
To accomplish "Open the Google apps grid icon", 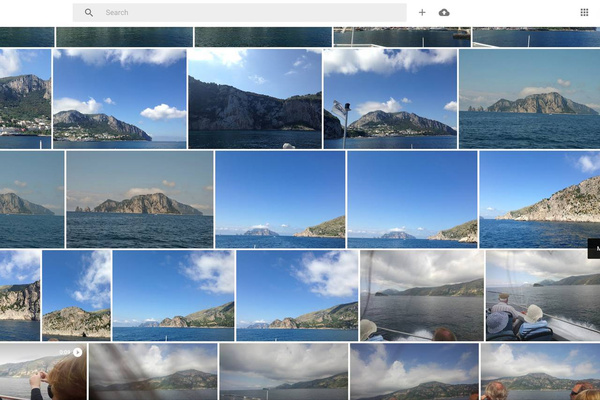I will [x=584, y=13].
